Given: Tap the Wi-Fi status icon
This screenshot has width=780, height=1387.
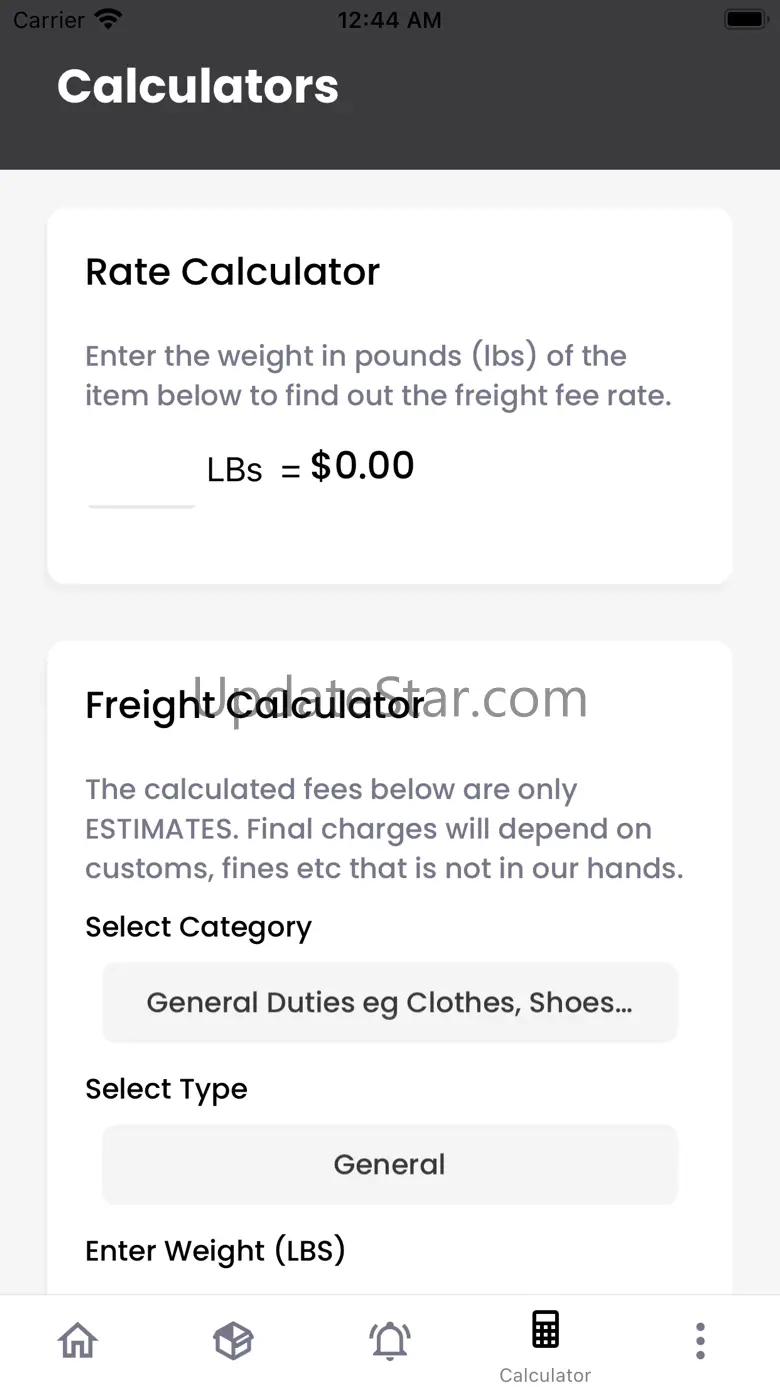Looking at the screenshot, I should coord(107,19).
